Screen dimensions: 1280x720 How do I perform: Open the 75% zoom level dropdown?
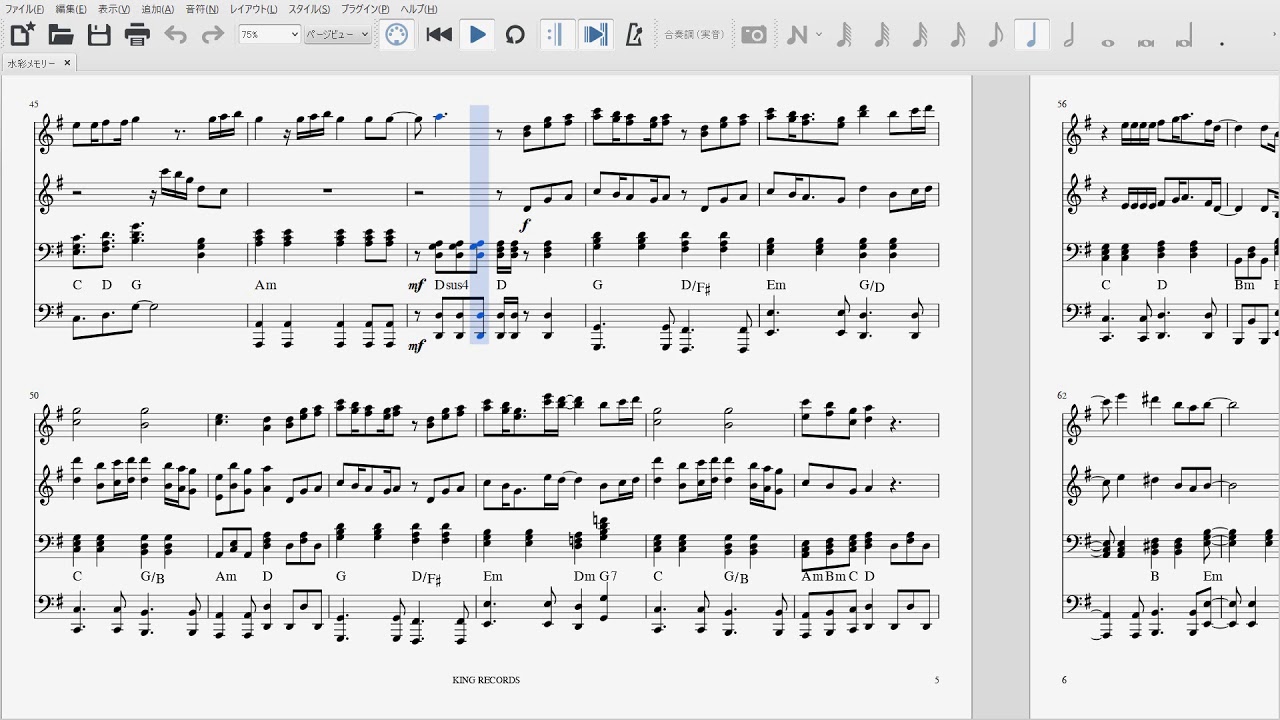(269, 35)
